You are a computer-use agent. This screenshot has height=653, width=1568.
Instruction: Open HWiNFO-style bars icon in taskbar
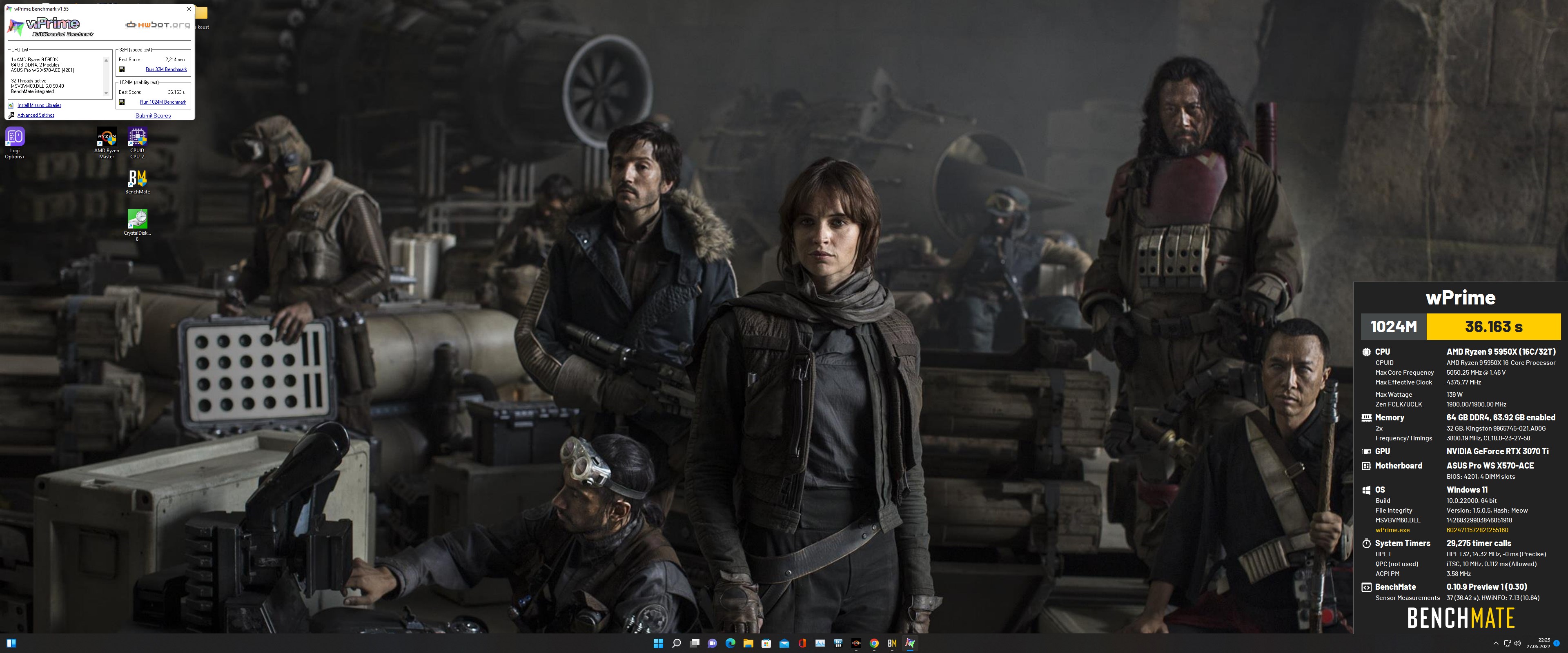(x=838, y=643)
